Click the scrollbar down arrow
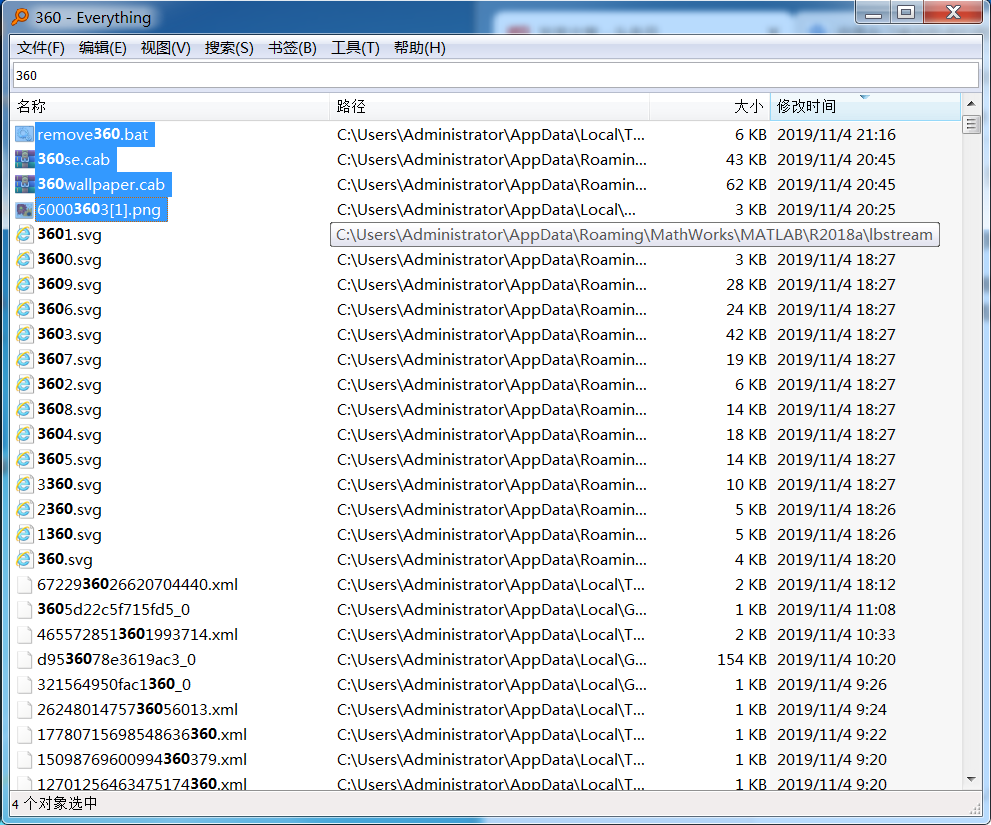 [971, 779]
